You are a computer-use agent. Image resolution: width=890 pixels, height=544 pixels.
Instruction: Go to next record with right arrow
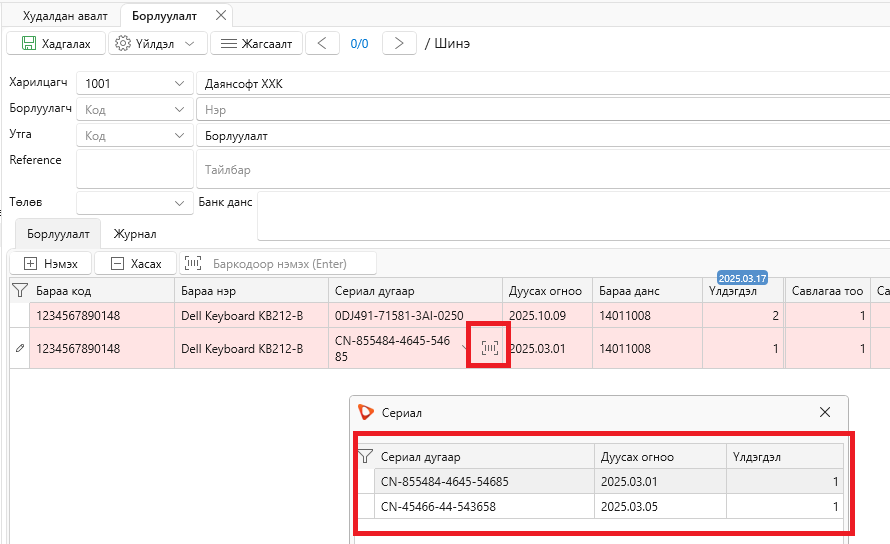[x=399, y=44]
